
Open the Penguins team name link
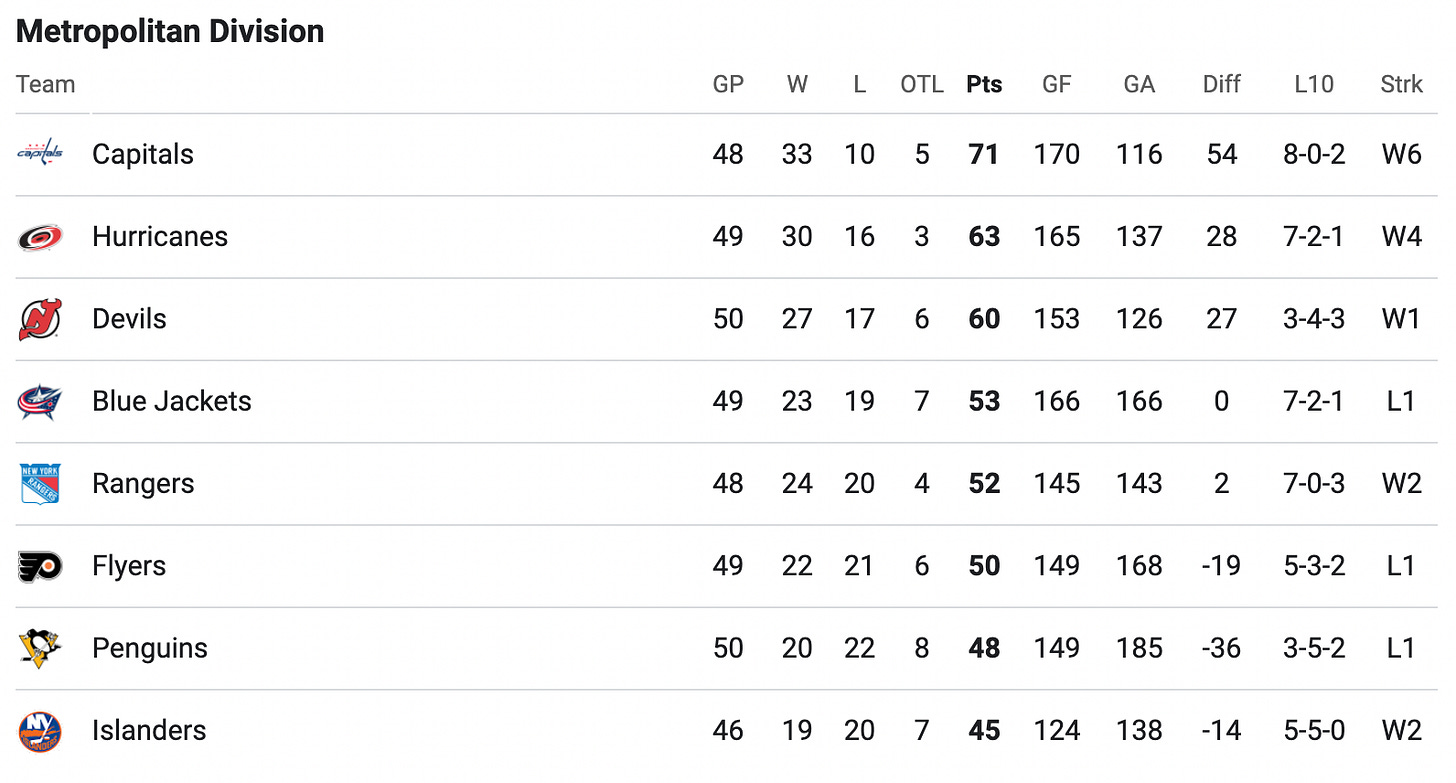150,648
